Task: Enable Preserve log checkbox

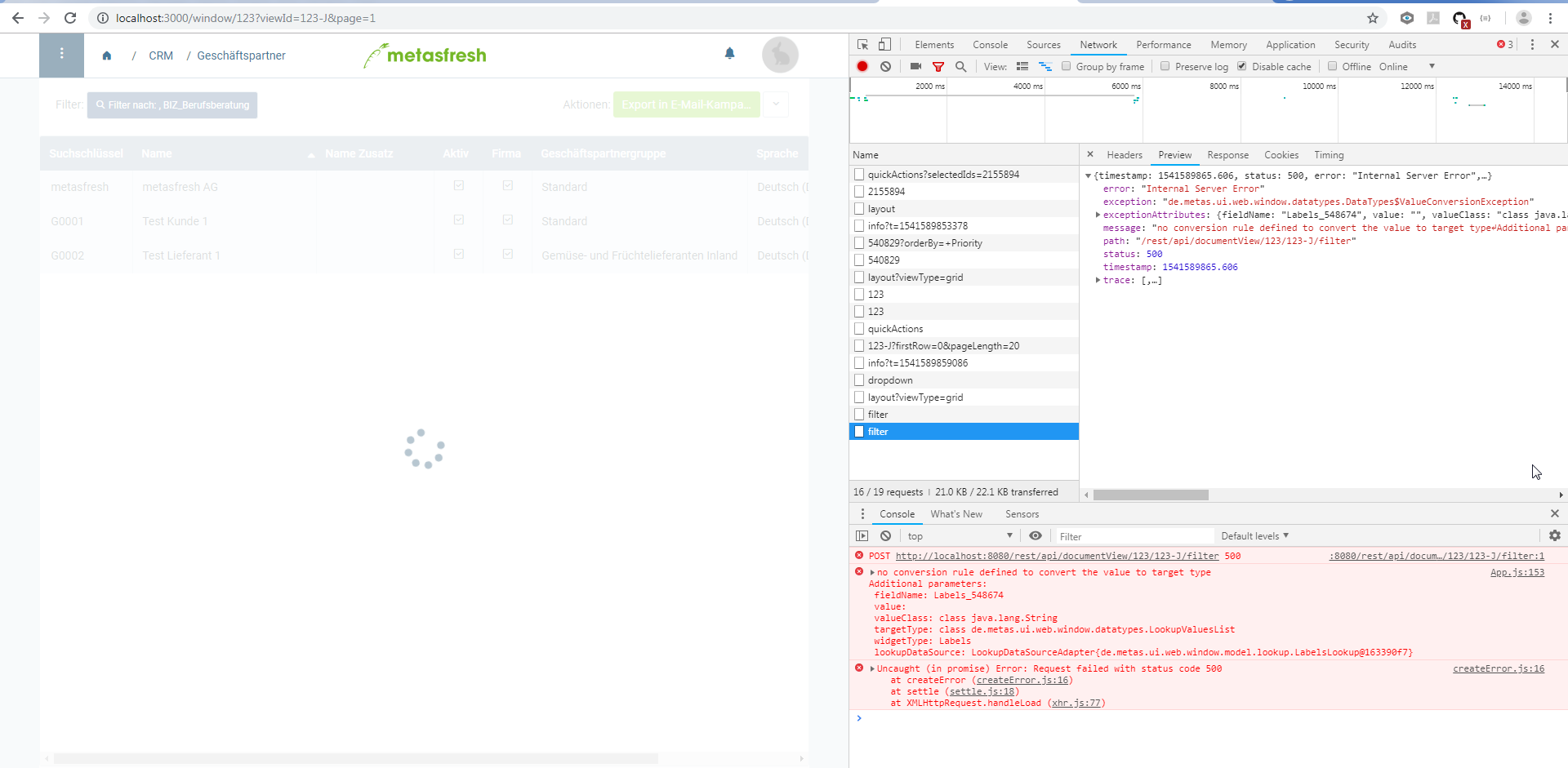Action: pos(1165,66)
